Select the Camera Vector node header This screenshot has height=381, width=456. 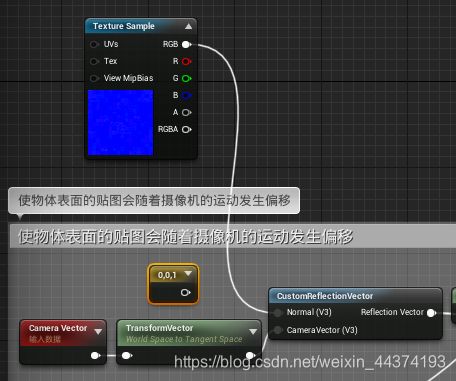(63, 333)
